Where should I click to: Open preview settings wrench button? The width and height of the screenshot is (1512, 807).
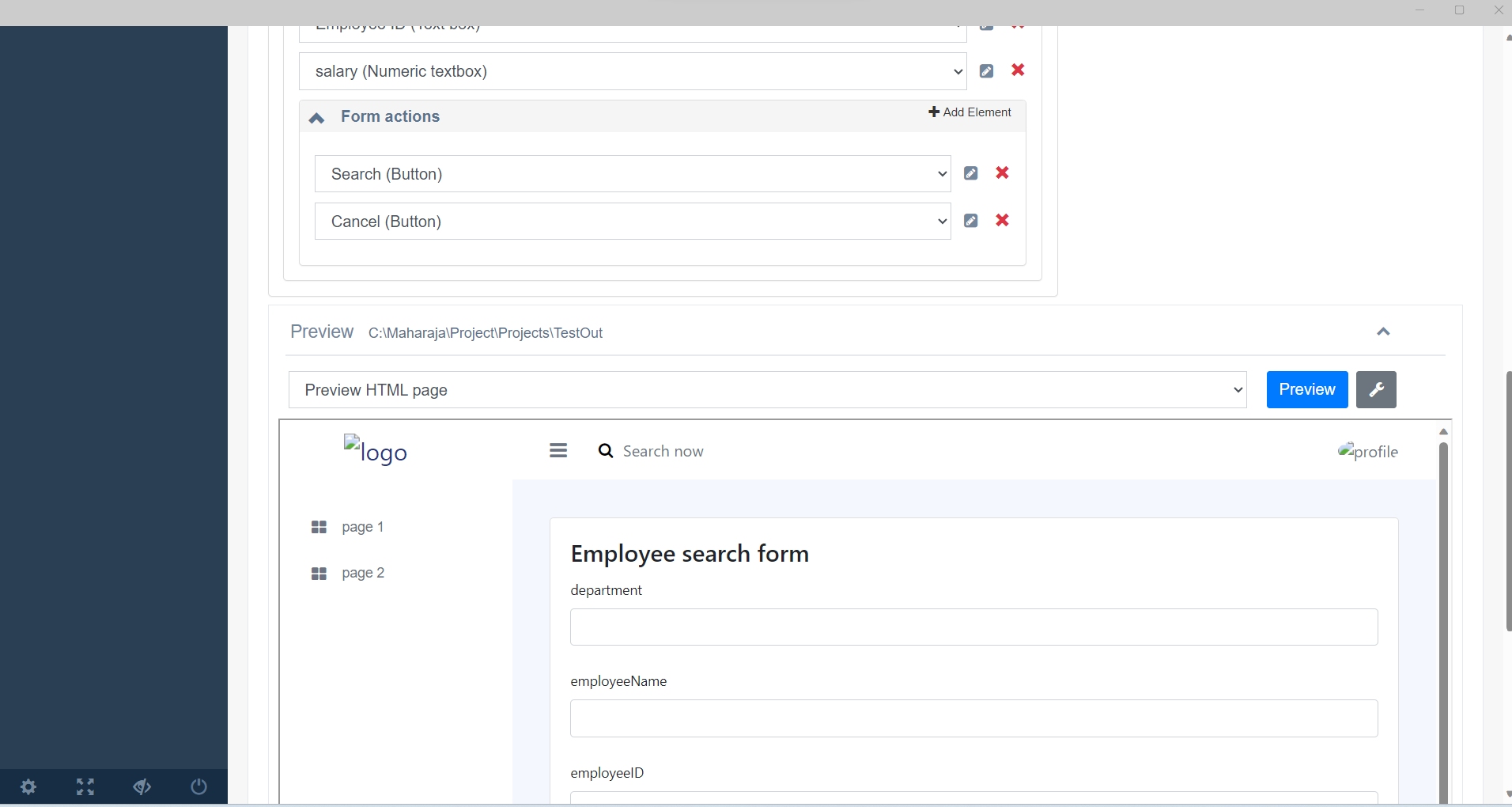point(1376,389)
